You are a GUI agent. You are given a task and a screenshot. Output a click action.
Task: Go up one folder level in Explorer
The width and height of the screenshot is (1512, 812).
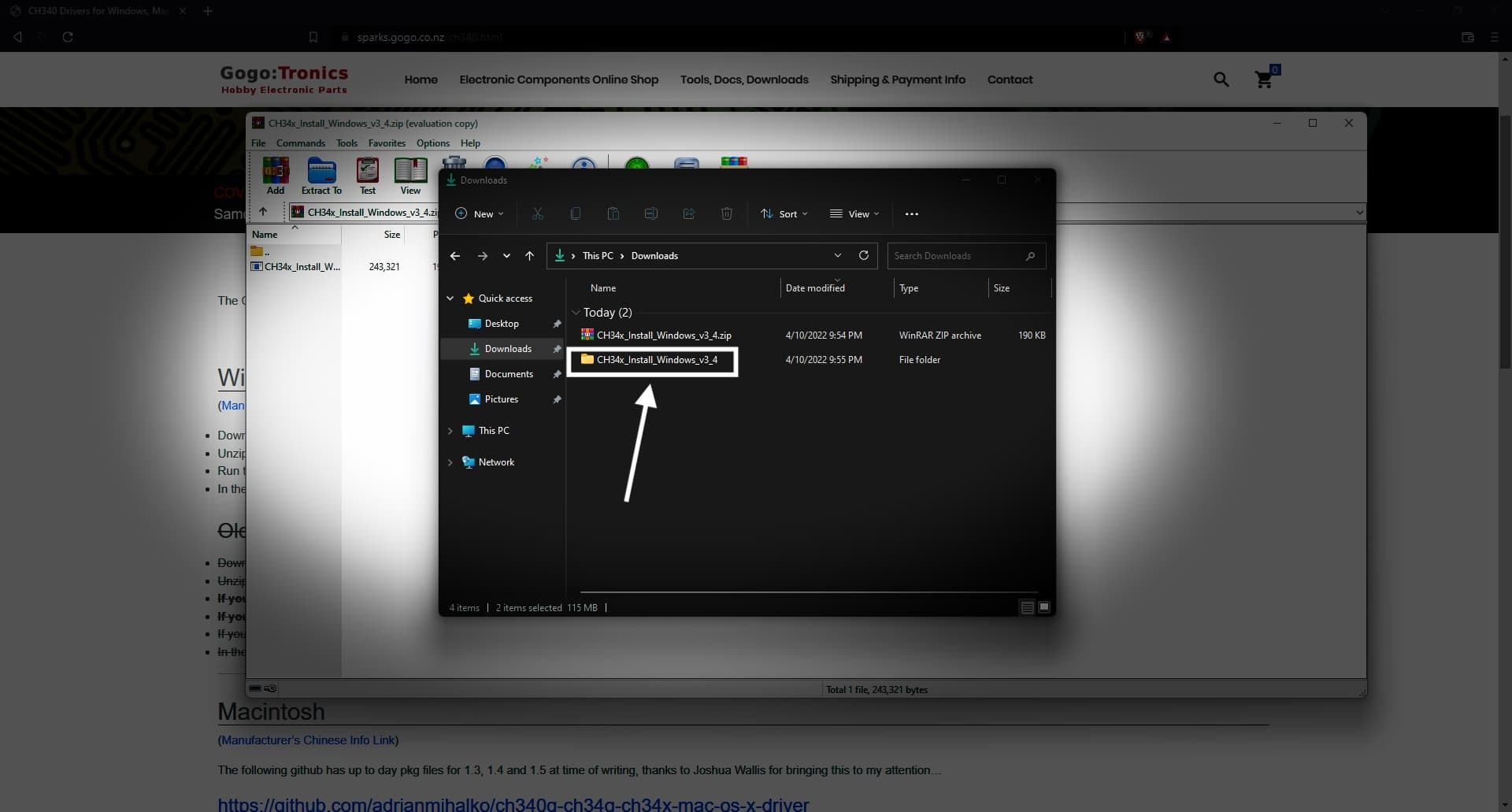point(530,256)
